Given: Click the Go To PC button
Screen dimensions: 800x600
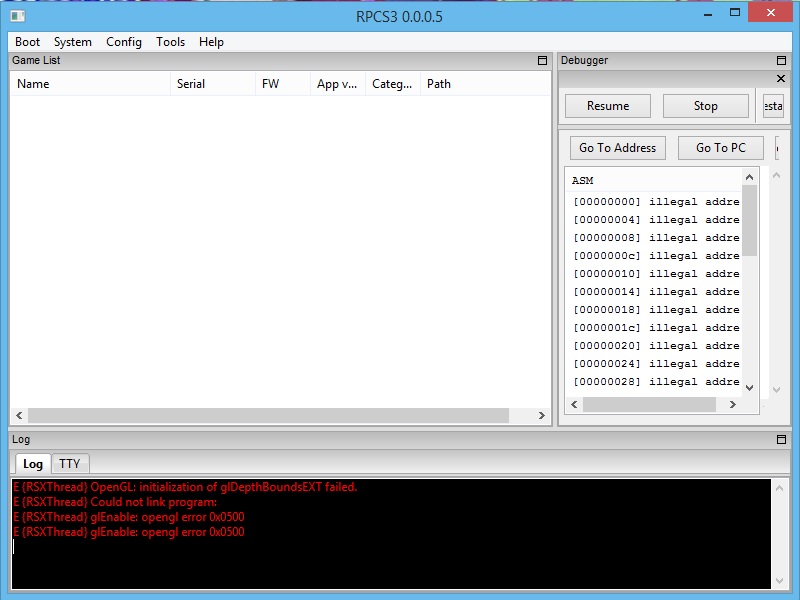Looking at the screenshot, I should pos(720,148).
